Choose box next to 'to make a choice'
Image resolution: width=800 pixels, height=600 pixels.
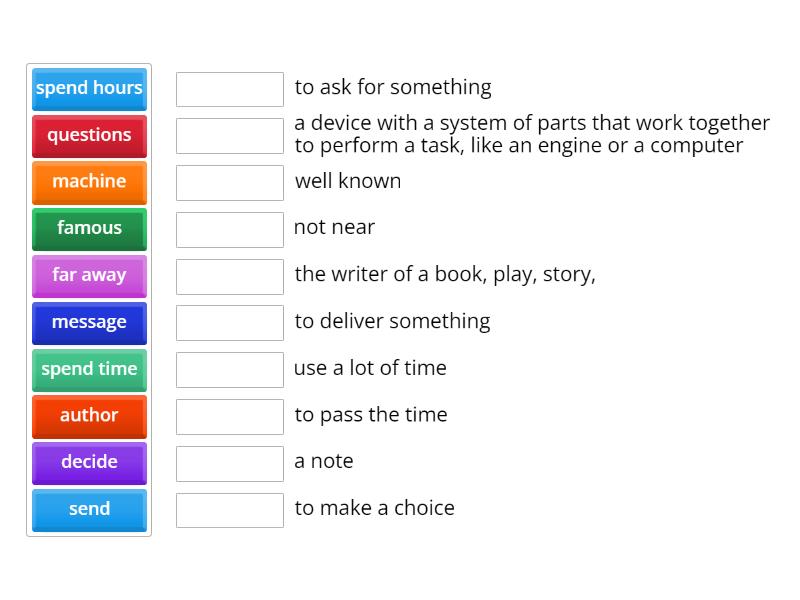230,510
